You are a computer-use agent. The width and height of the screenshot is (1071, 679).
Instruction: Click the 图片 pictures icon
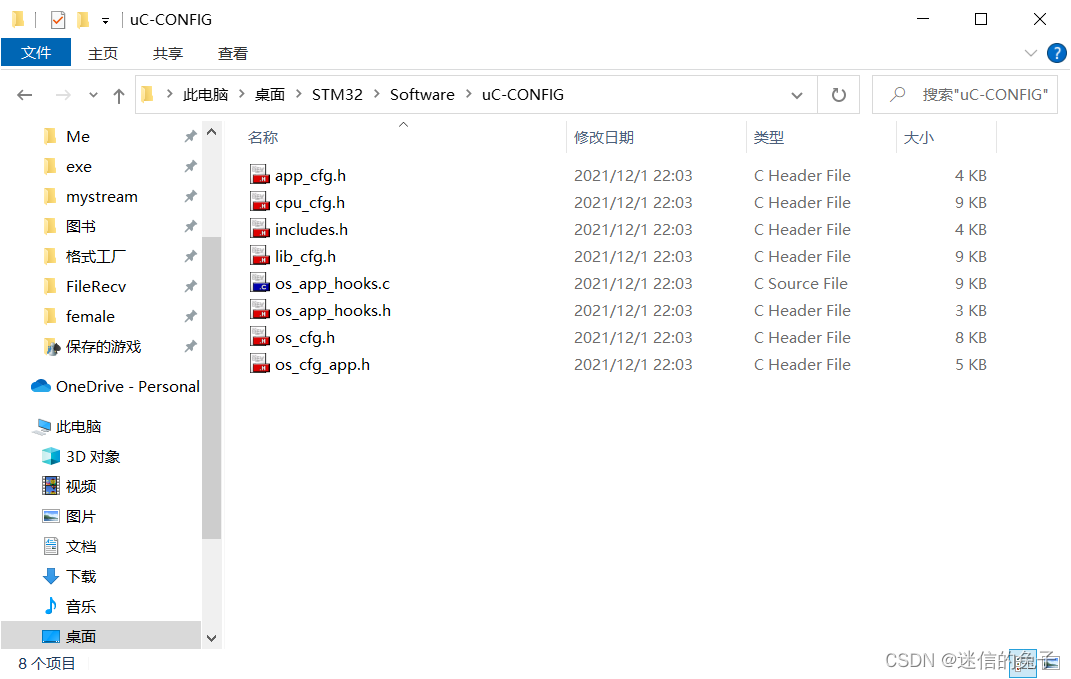coord(51,516)
